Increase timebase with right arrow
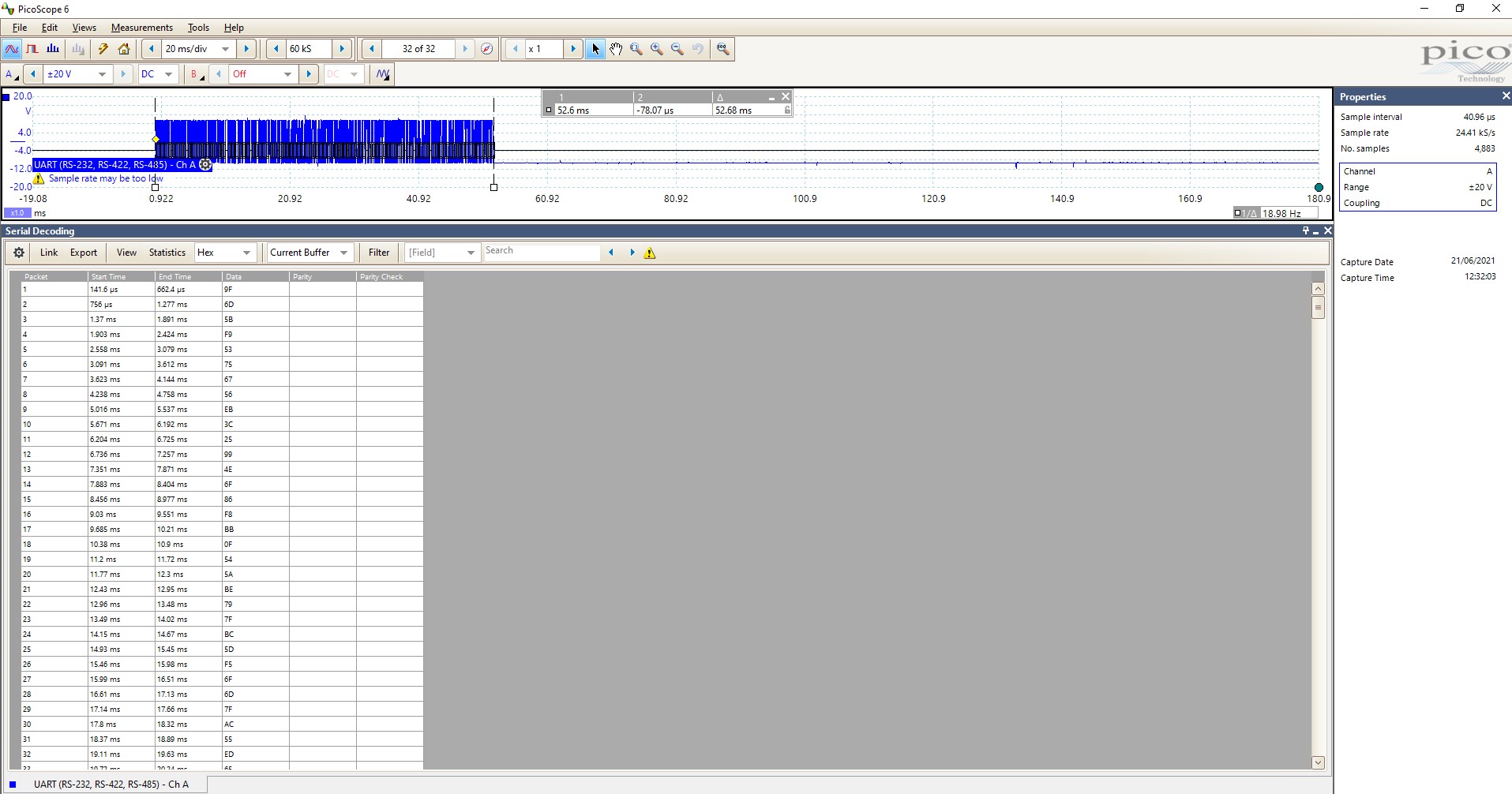This screenshot has width=1512, height=794. (246, 49)
